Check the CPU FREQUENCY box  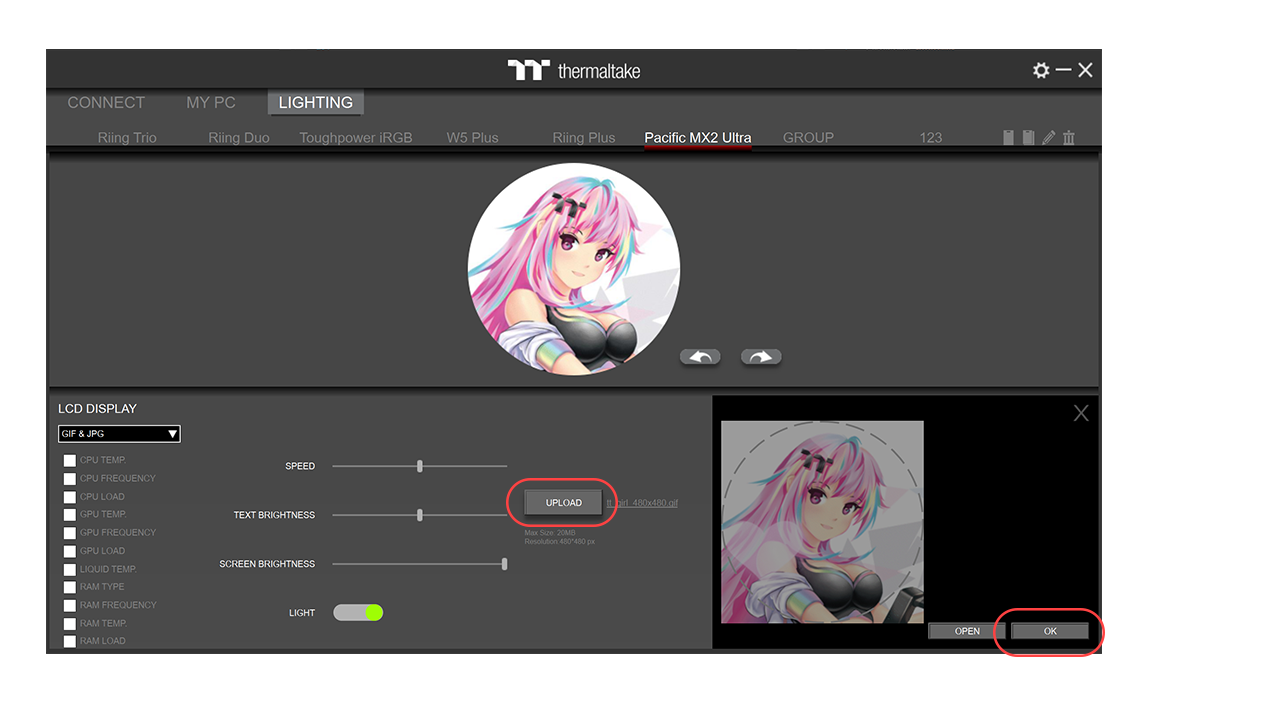point(70,479)
